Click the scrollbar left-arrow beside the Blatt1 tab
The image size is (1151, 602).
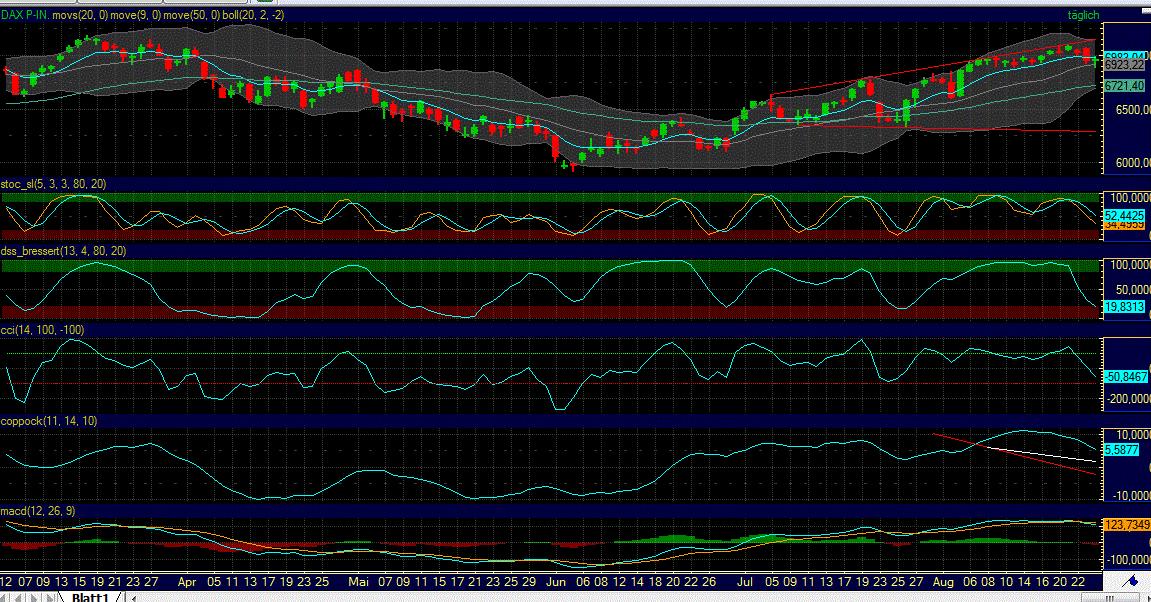(x=133, y=596)
